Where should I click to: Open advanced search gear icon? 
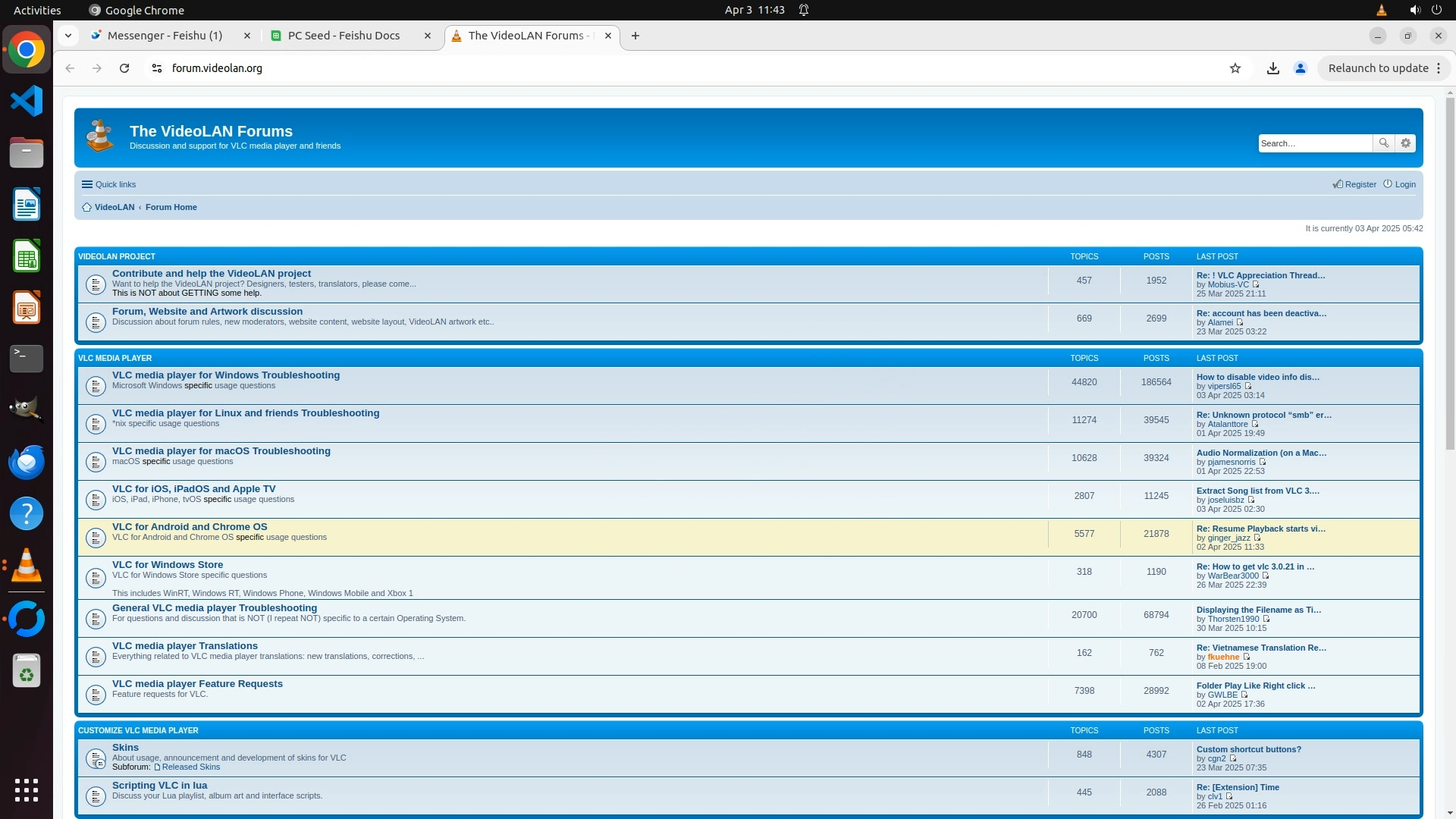point(1406,143)
